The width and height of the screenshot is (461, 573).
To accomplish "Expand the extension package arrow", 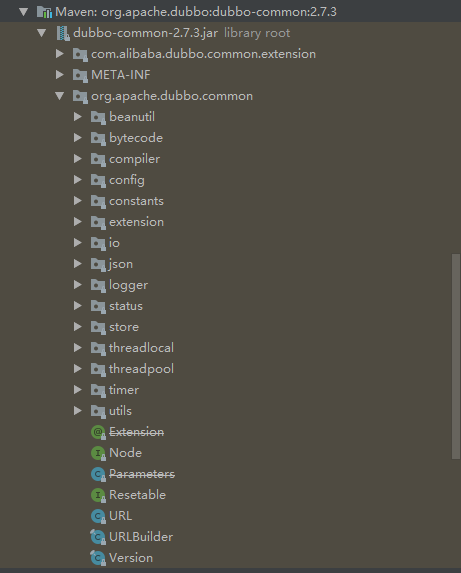I will (77, 222).
